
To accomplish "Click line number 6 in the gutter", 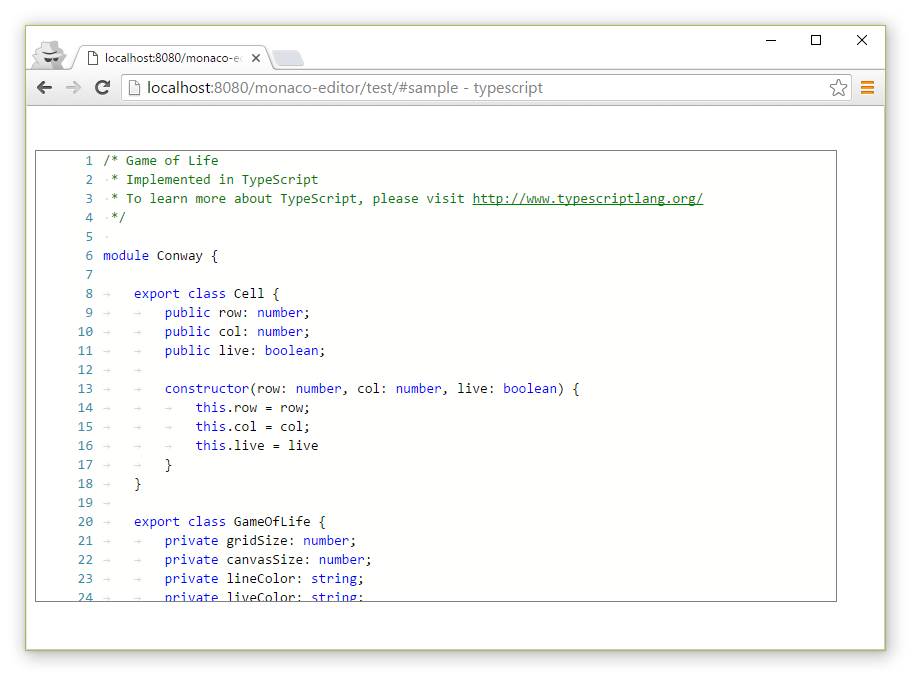I will pos(89,255).
